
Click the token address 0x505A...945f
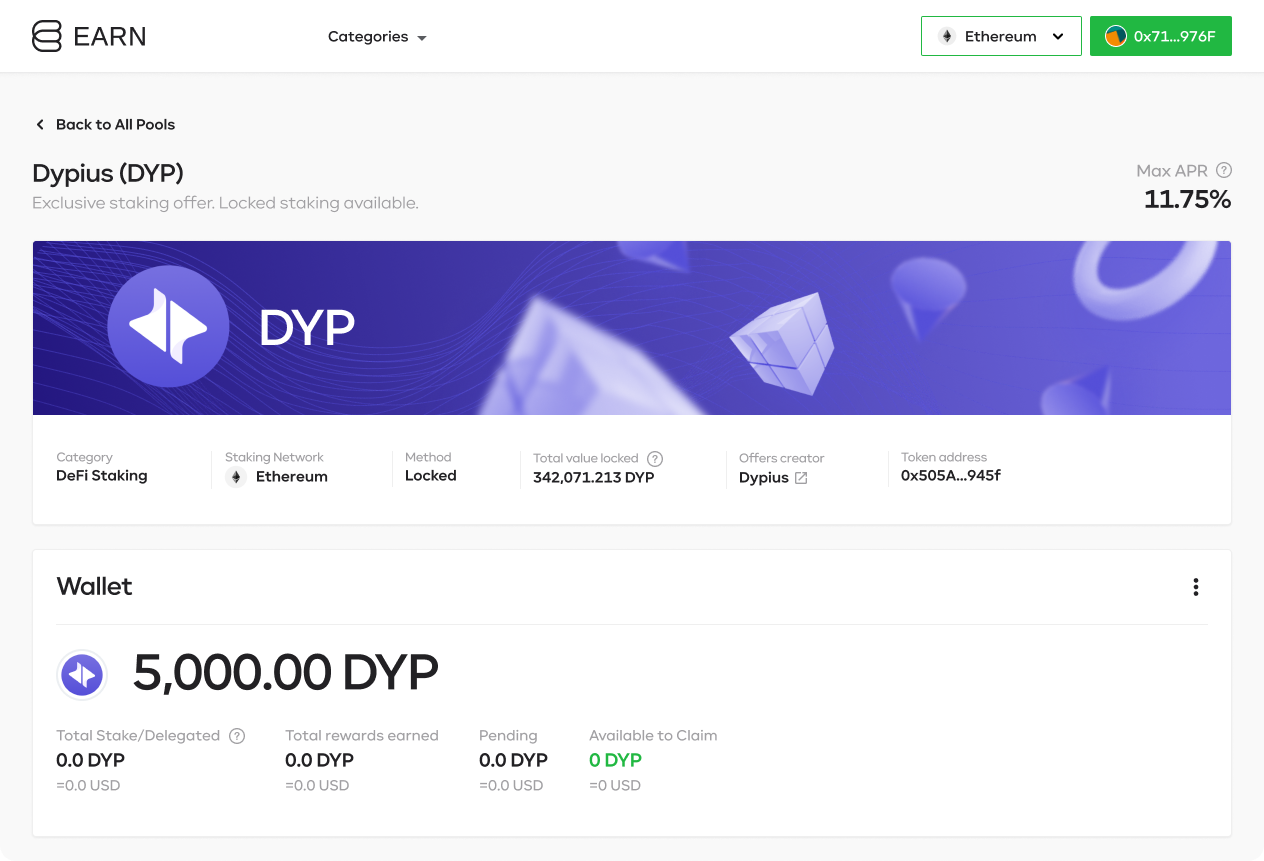(x=951, y=476)
